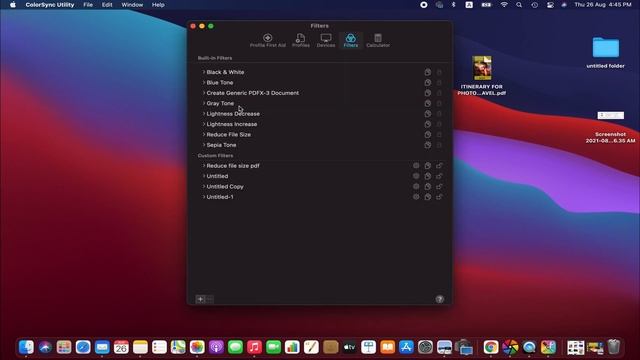This screenshot has height=360, width=640.
Task: Duplicate the Reduce file size pdf filter
Action: pyautogui.click(x=427, y=166)
